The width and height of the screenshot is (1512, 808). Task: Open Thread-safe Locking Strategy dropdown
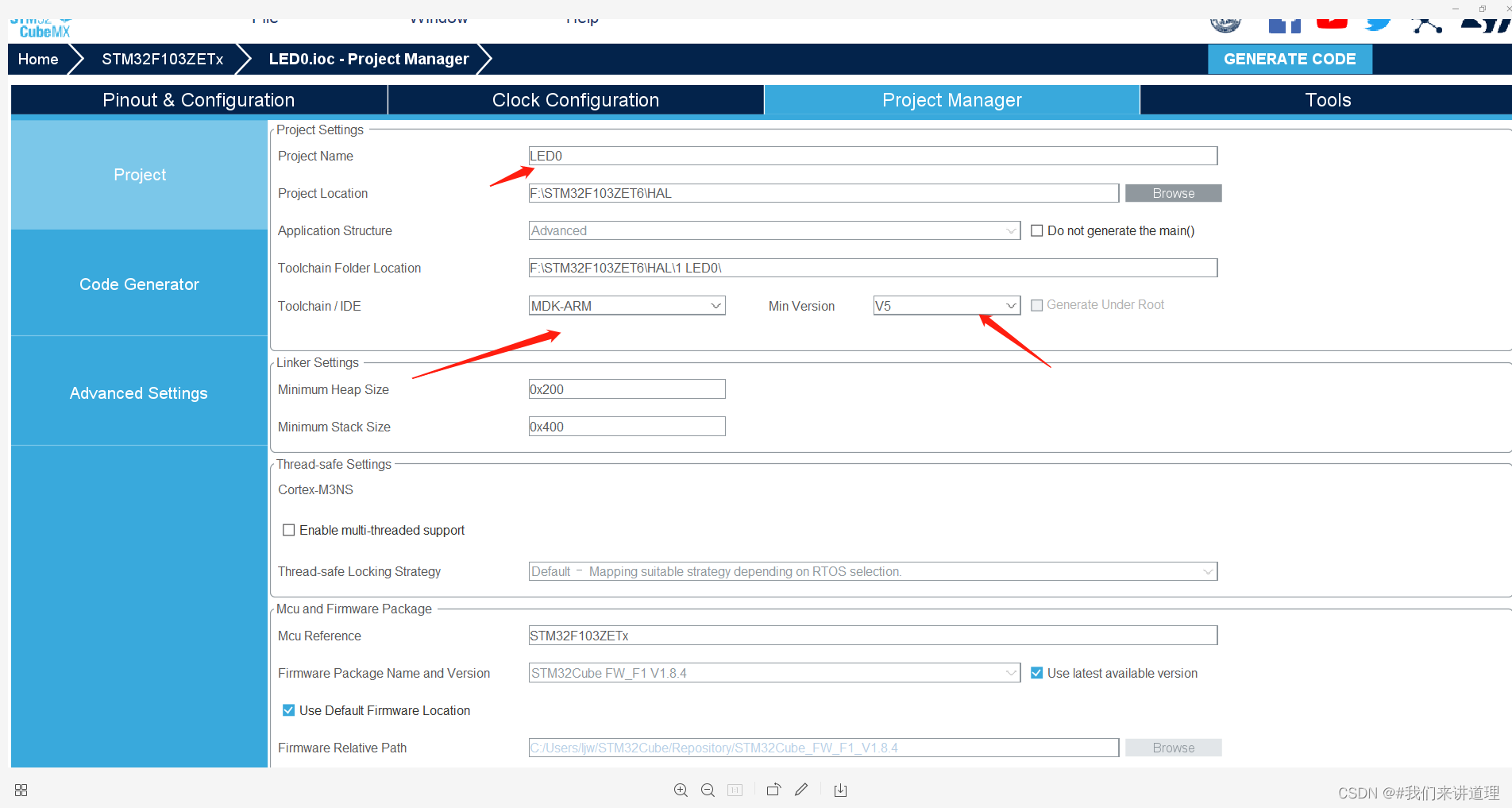click(x=873, y=571)
